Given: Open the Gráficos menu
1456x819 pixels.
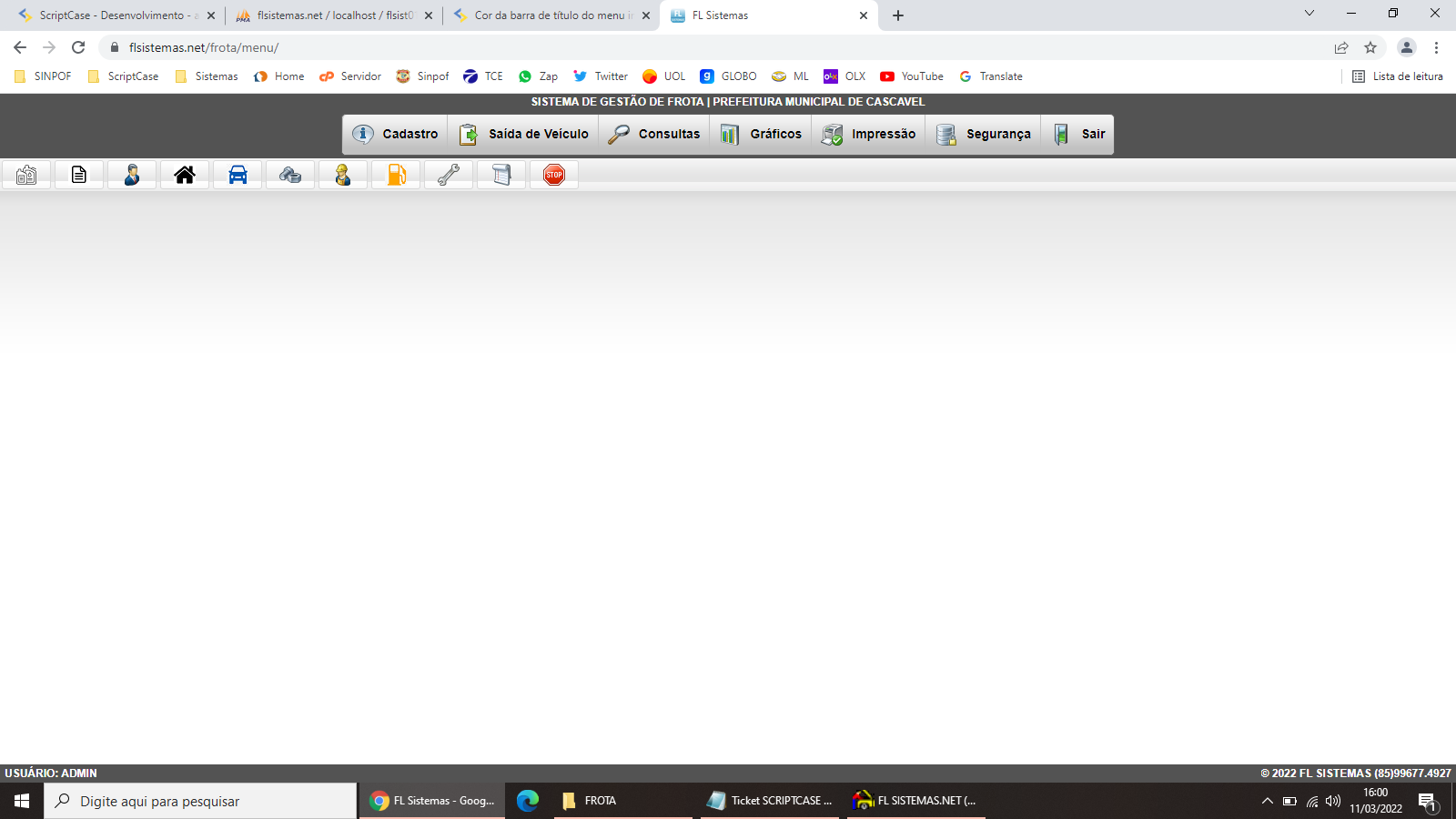Looking at the screenshot, I should coord(760,134).
